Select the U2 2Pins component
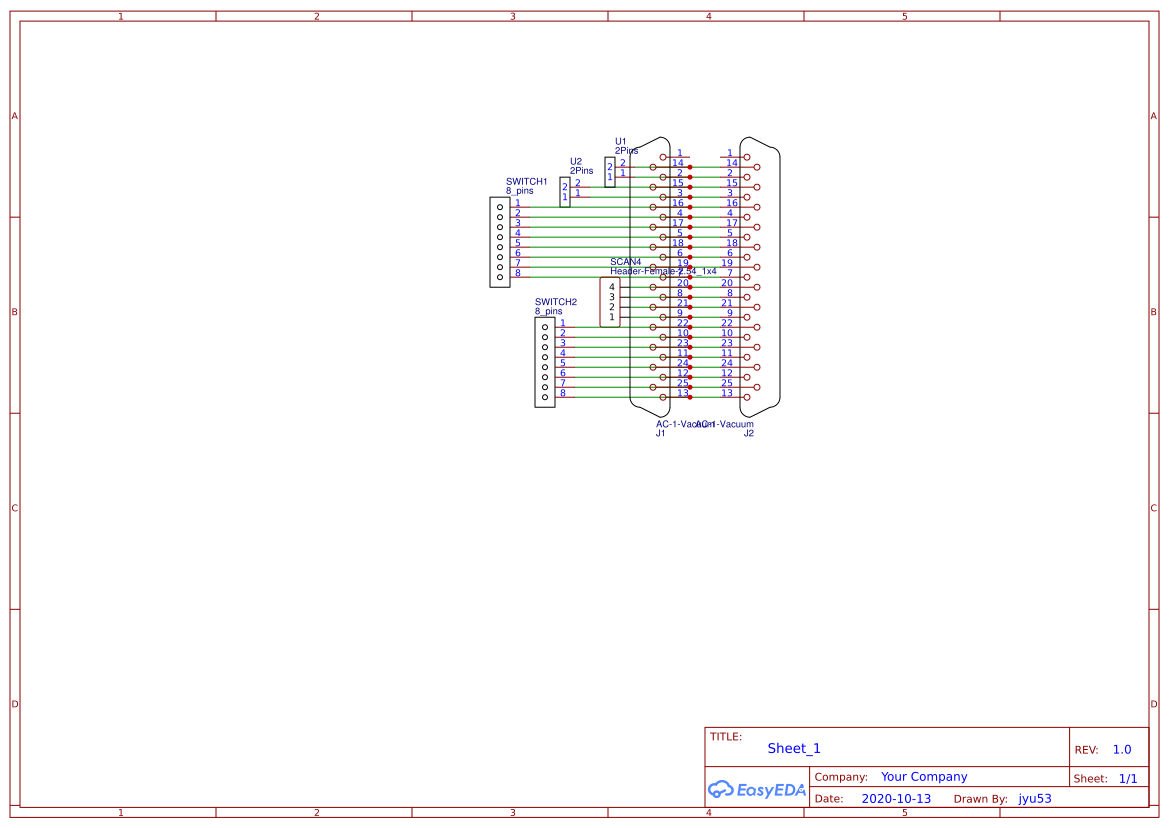 pyautogui.click(x=565, y=191)
